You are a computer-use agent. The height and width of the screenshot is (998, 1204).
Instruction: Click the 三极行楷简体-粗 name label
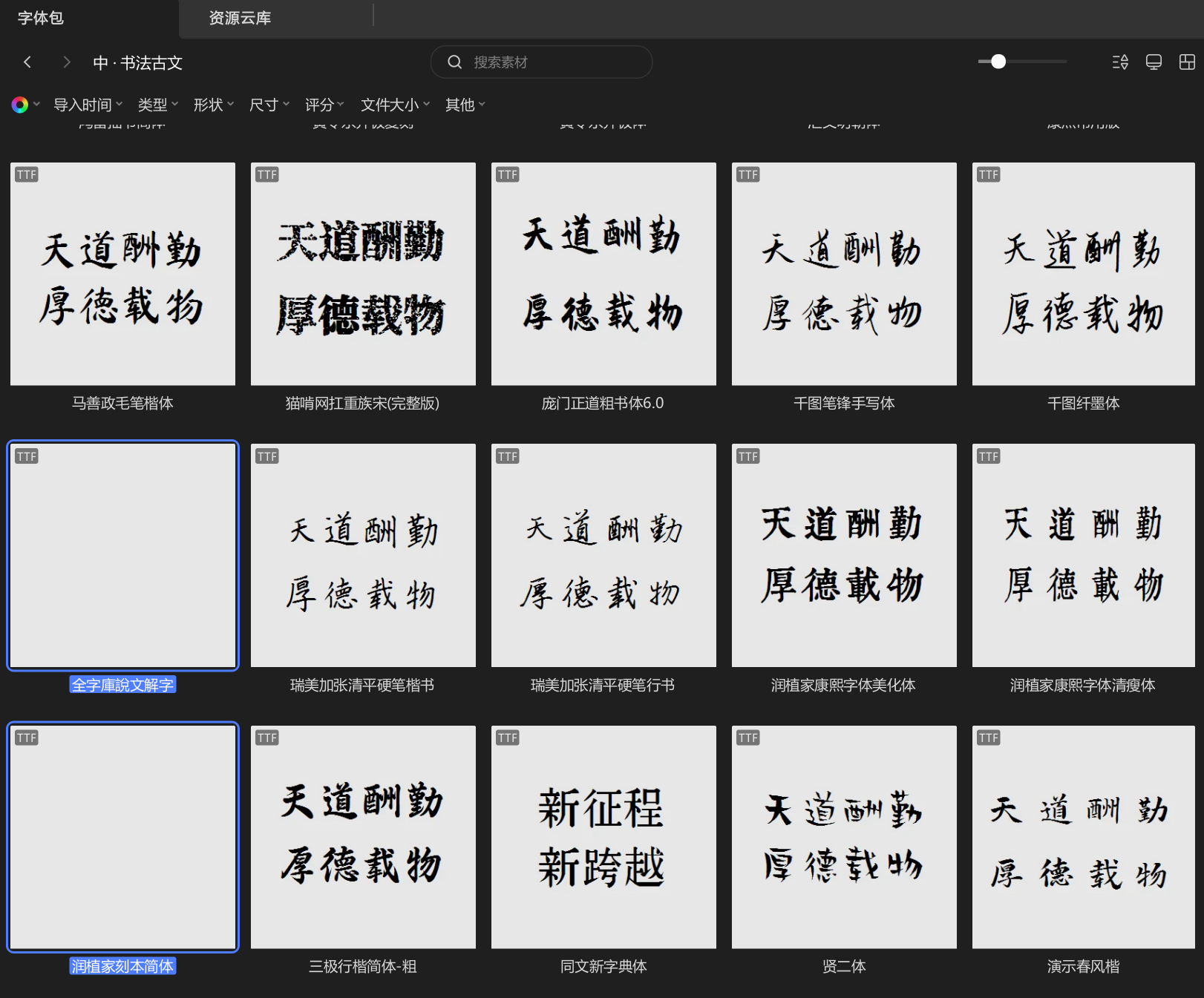[x=362, y=966]
